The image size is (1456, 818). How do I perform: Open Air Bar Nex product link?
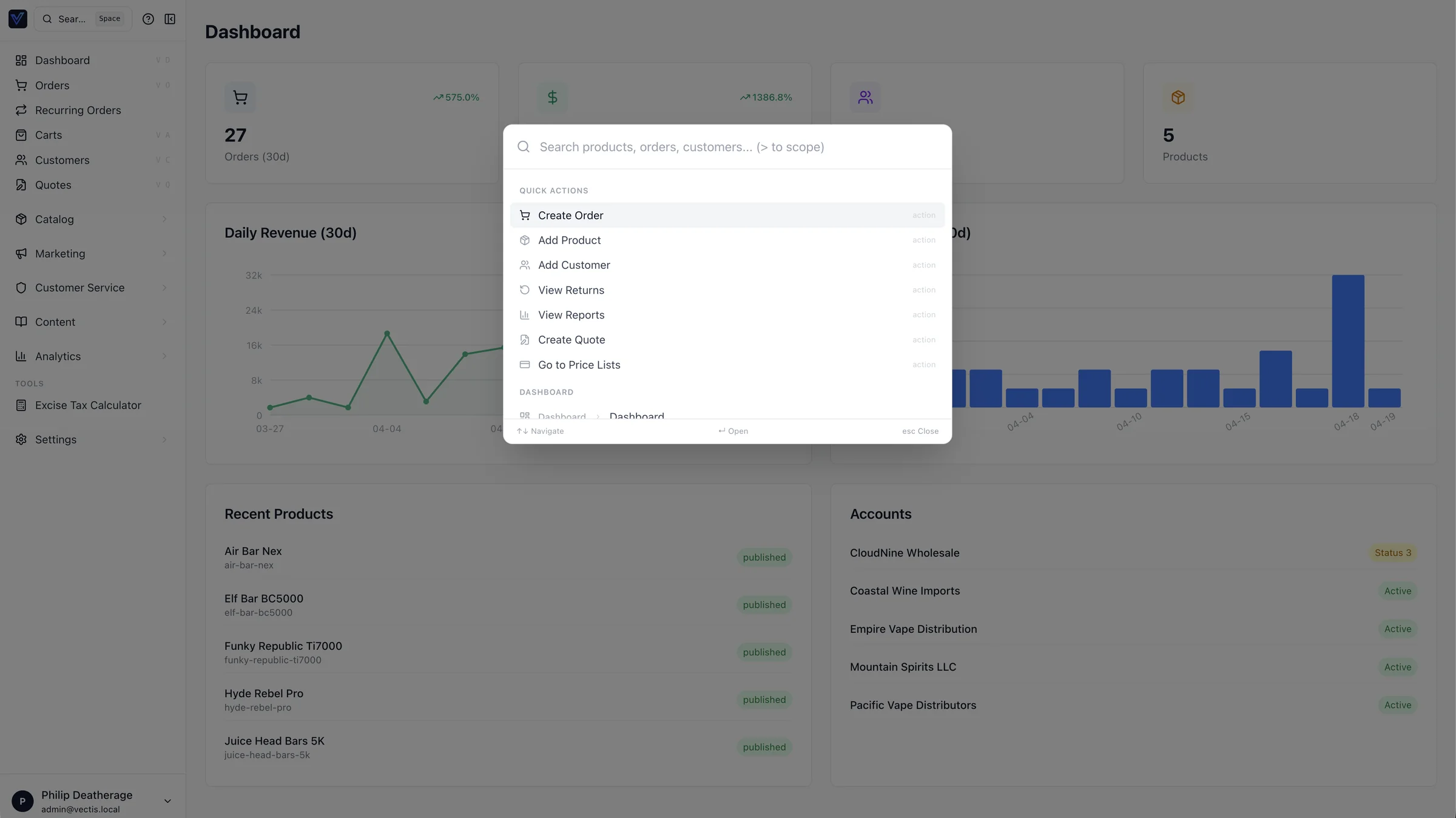(253, 551)
